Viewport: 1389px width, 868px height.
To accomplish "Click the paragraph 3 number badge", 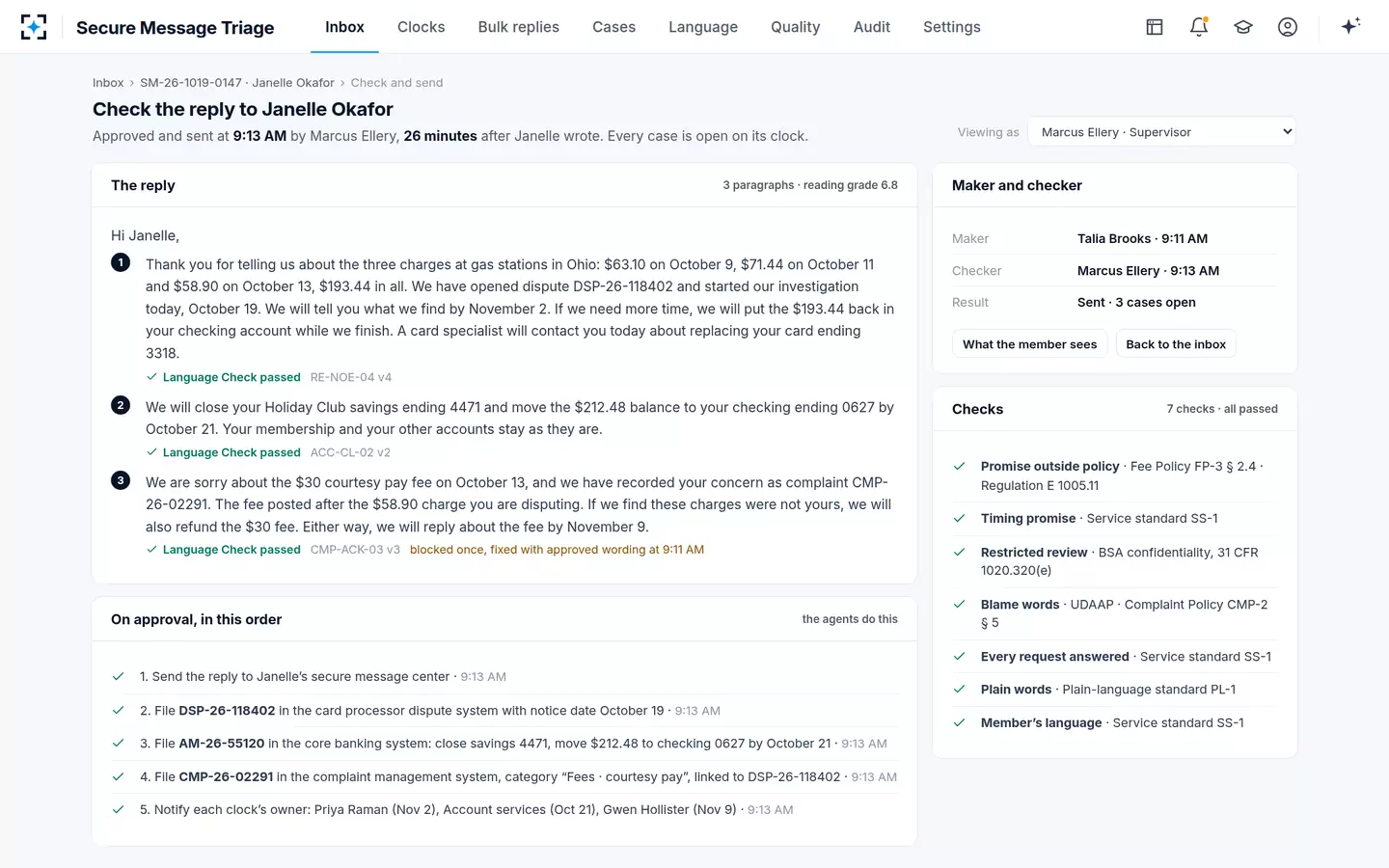I will click(121, 480).
